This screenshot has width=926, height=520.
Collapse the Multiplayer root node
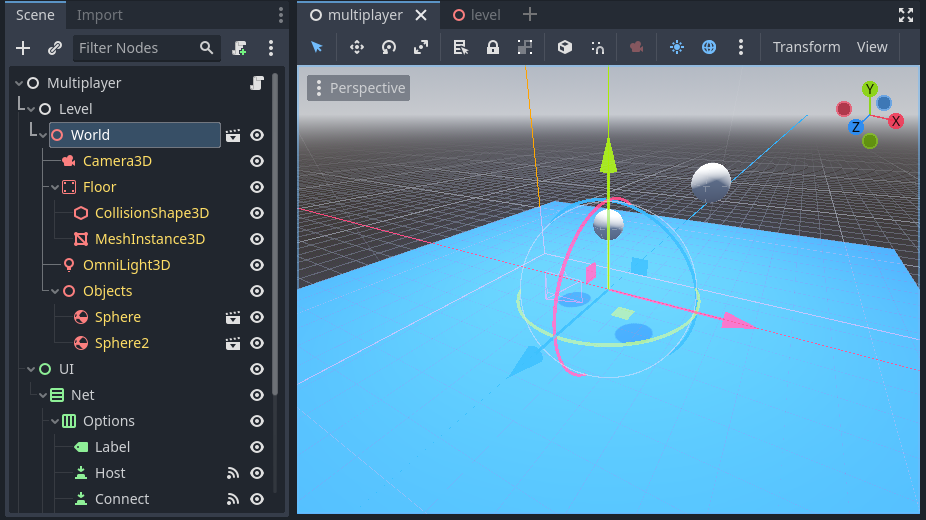coord(19,84)
